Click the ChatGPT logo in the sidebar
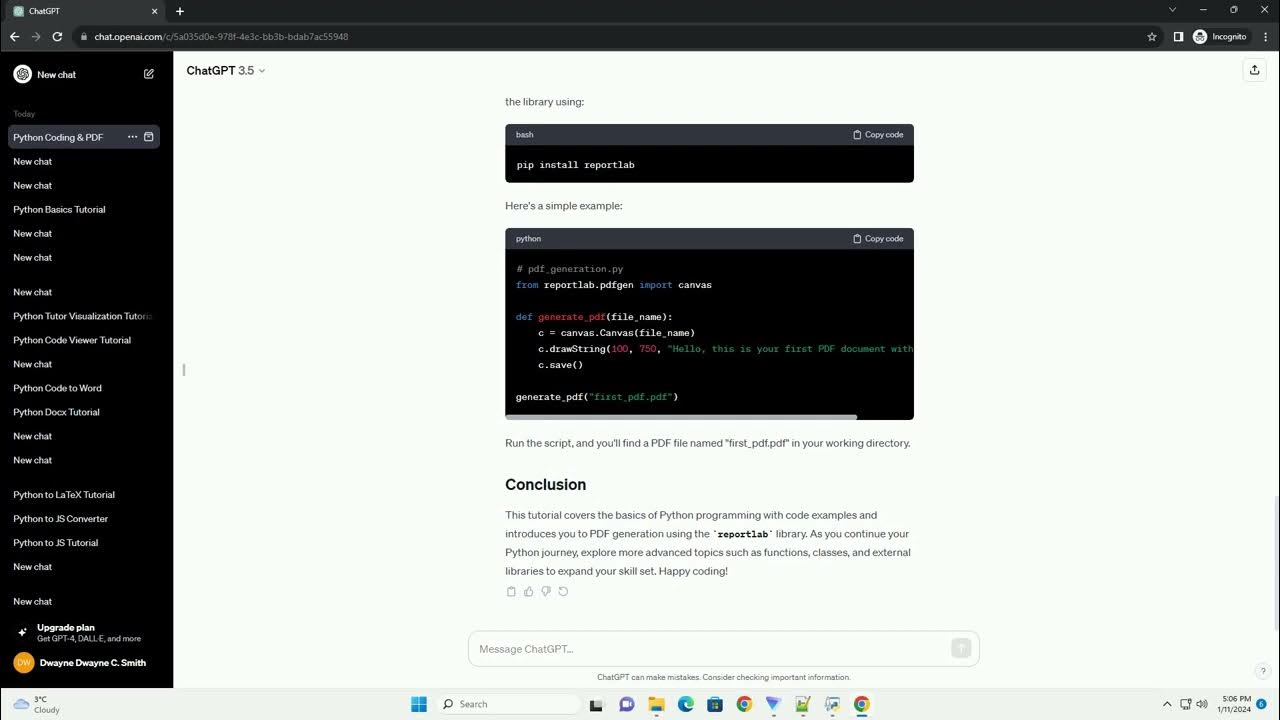 pyautogui.click(x=22, y=74)
